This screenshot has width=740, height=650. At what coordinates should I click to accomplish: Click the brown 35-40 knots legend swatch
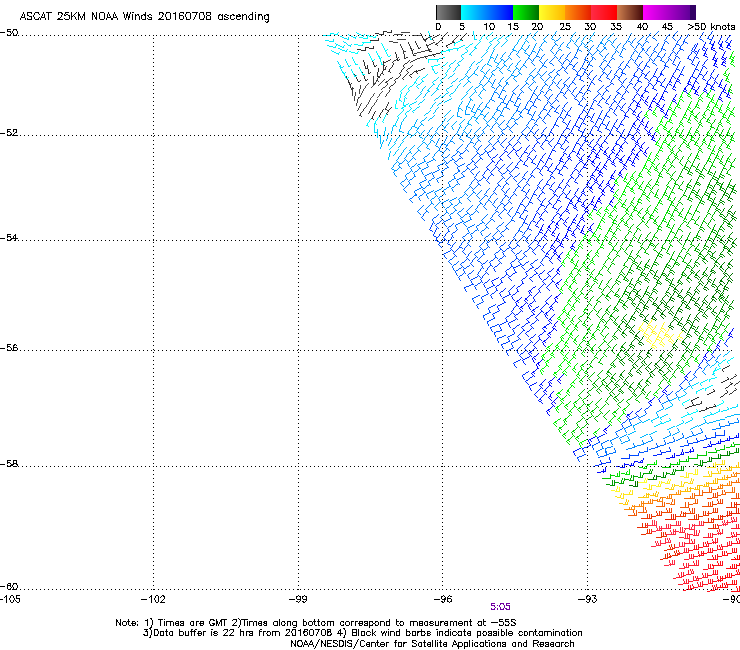(x=630, y=12)
